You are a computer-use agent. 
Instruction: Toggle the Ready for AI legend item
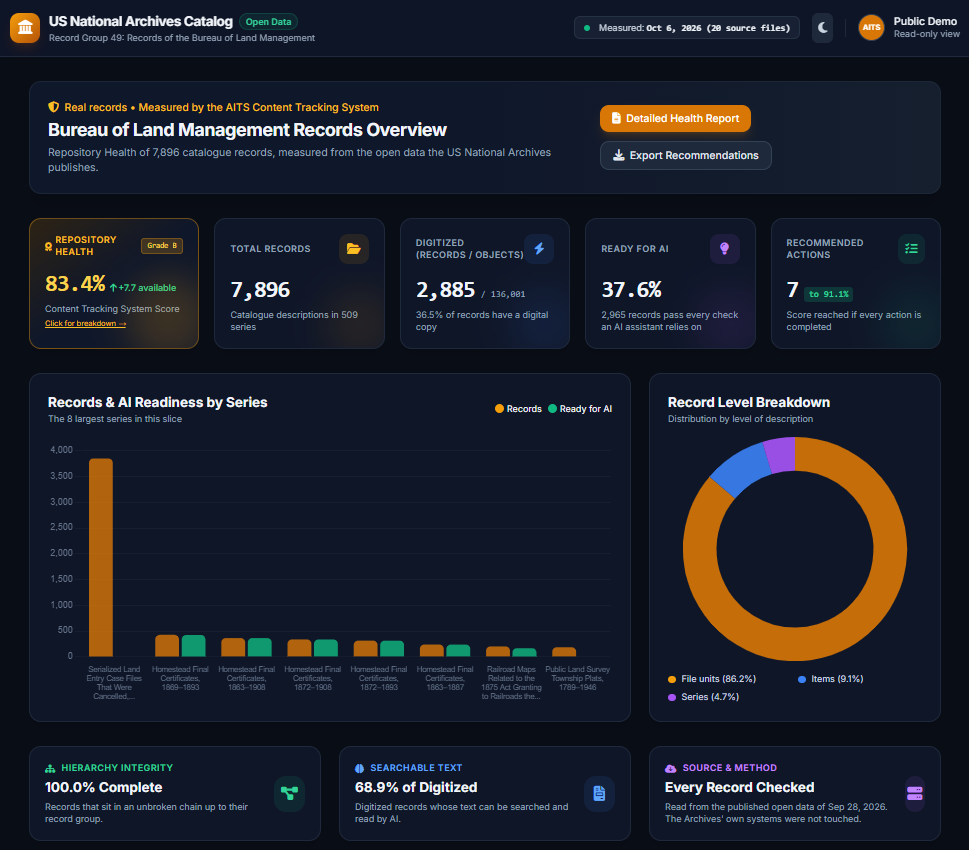tap(580, 409)
